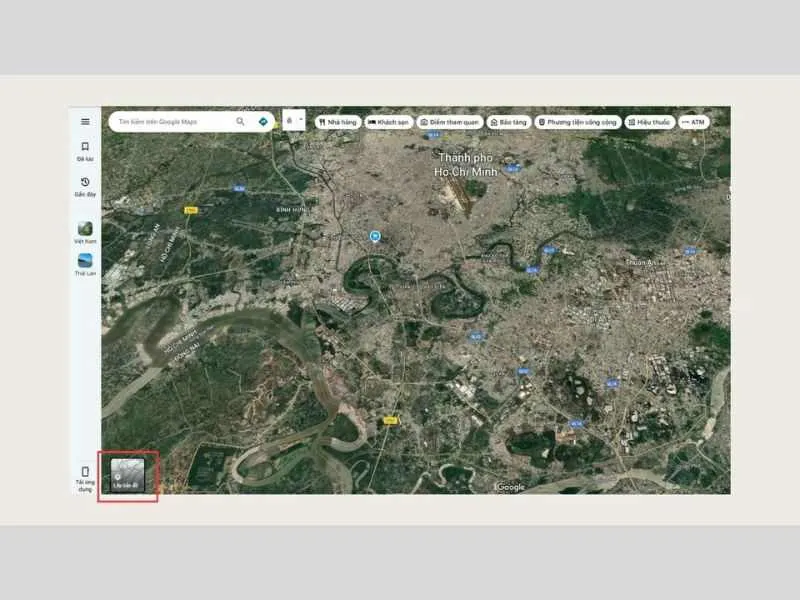
Task: Click the blue location pin on the map
Action: click(x=375, y=237)
